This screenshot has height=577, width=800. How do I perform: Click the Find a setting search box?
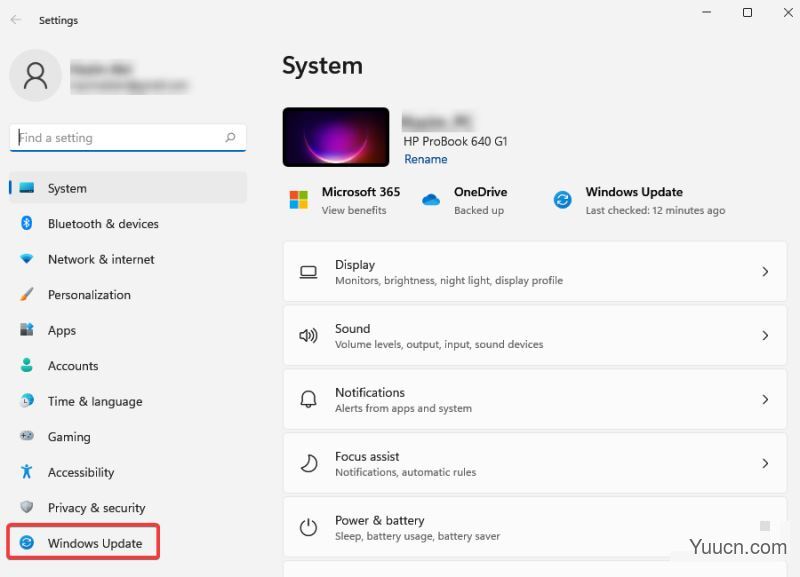pyautogui.click(x=128, y=138)
